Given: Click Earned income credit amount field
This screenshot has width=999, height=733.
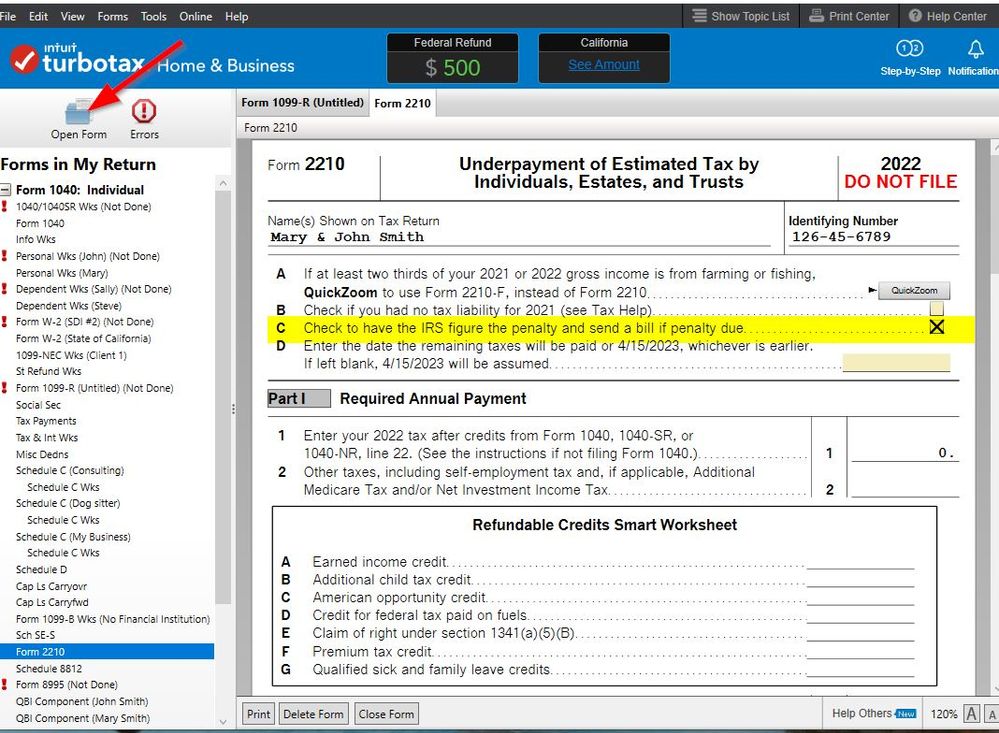Looking at the screenshot, I should 859,561.
